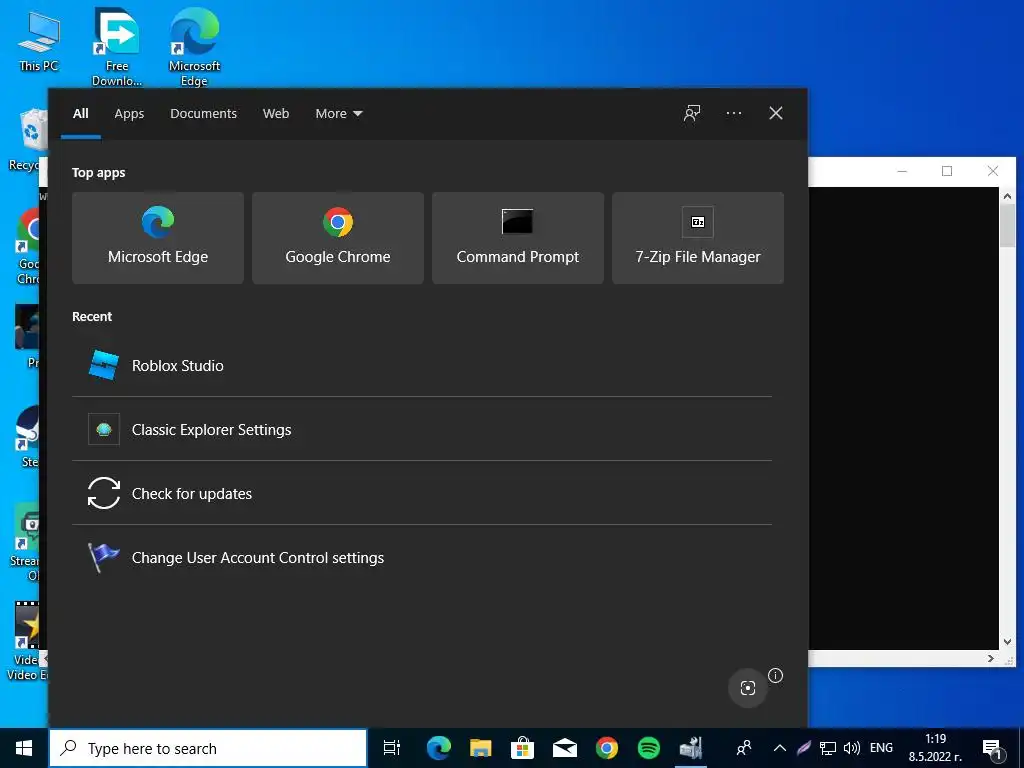Open Google Chrome from the taskbar
The height and width of the screenshot is (768, 1024).
(607, 748)
